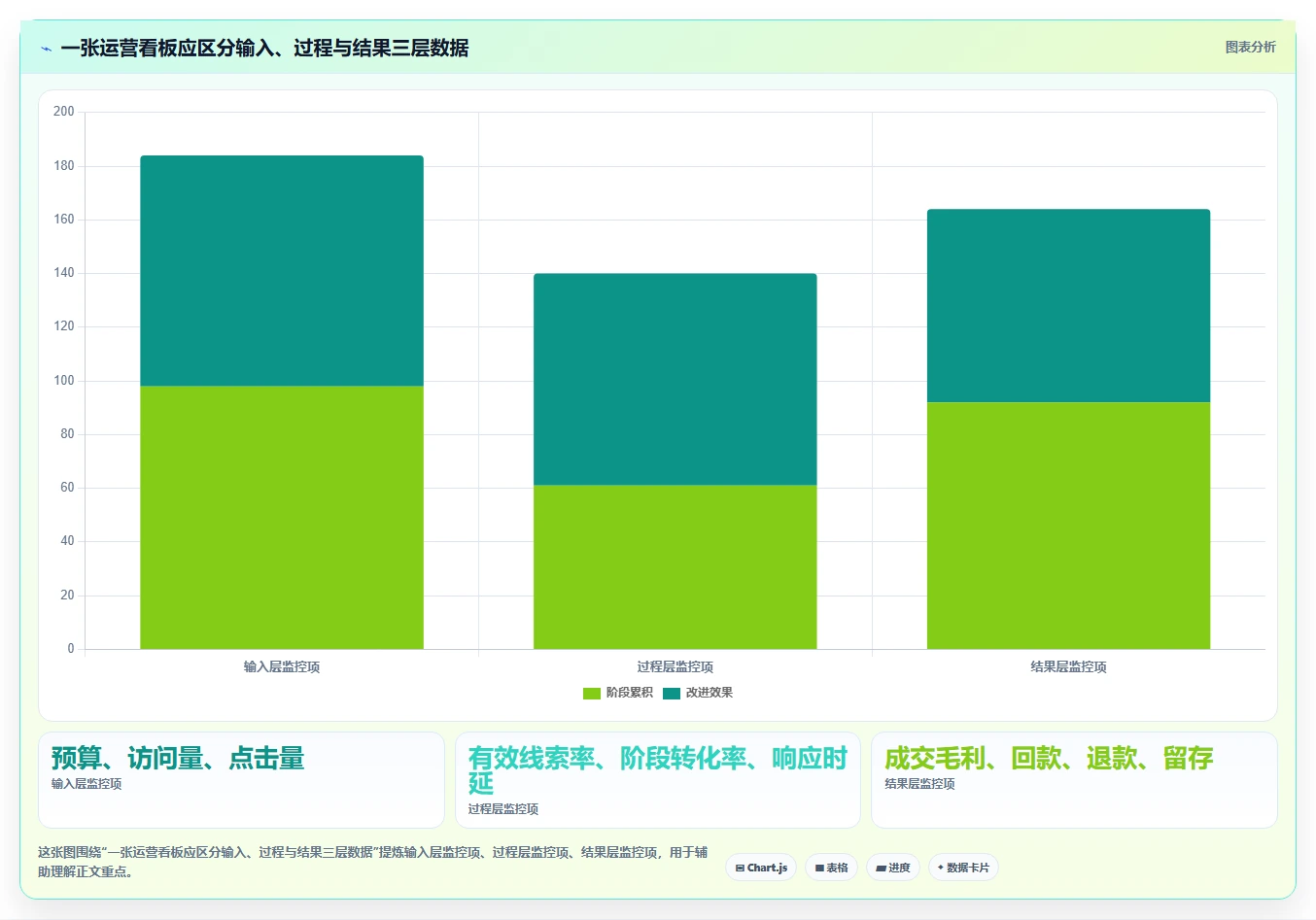This screenshot has width=1316, height=920.
Task: Open the 成交毛利、回款、退款、留存 card
Action: pyautogui.click(x=1074, y=780)
